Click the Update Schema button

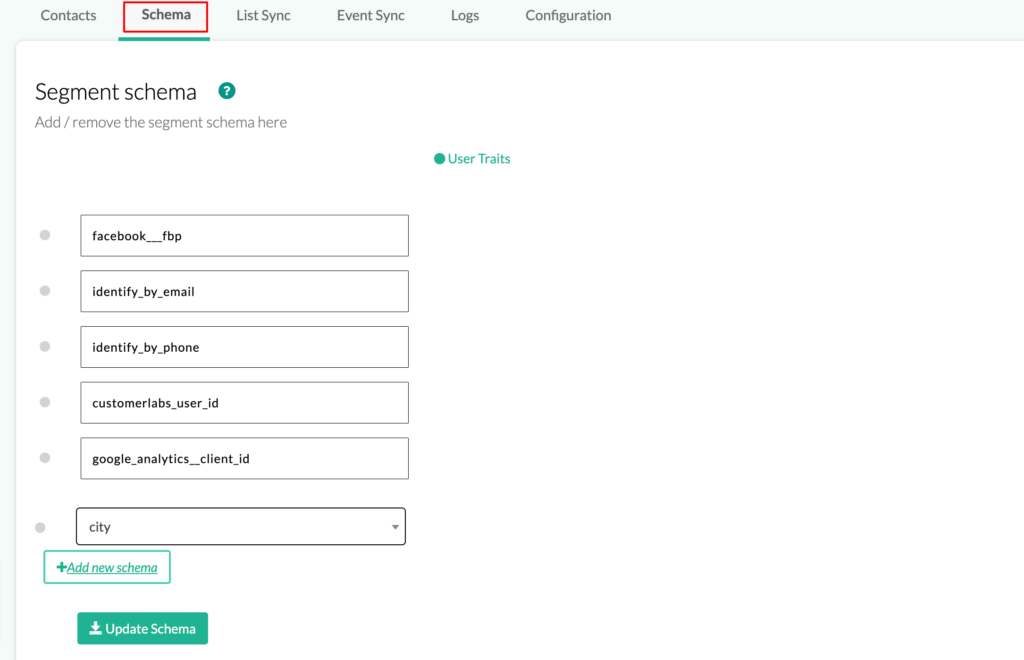(142, 628)
